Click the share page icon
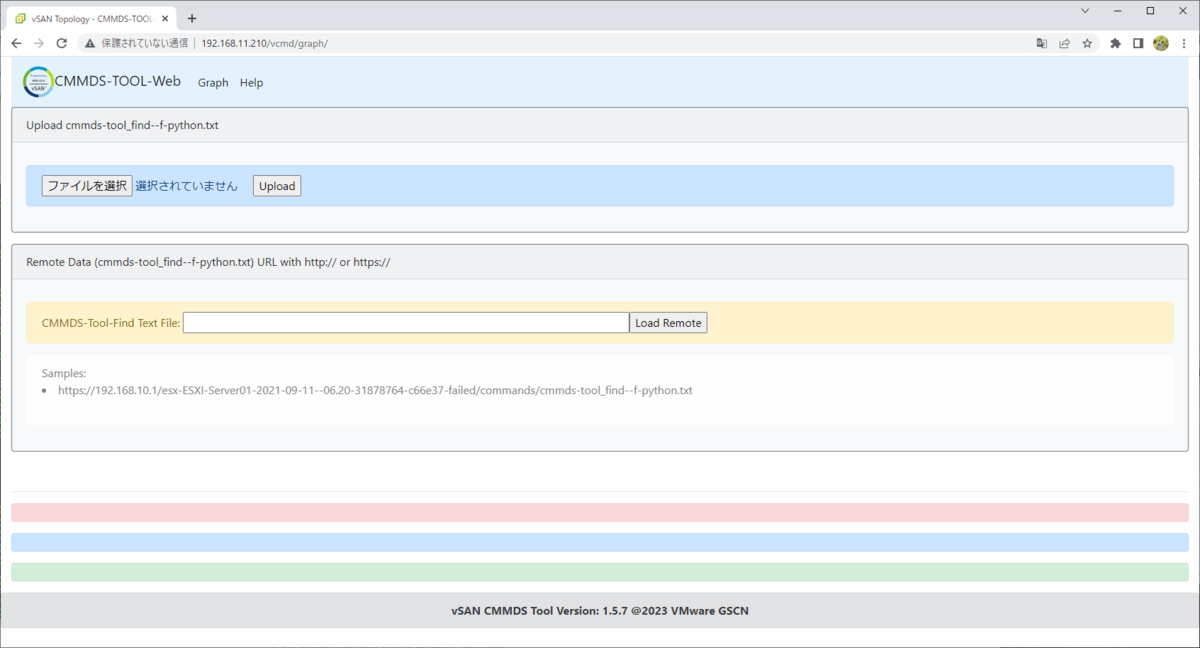 tap(1065, 43)
